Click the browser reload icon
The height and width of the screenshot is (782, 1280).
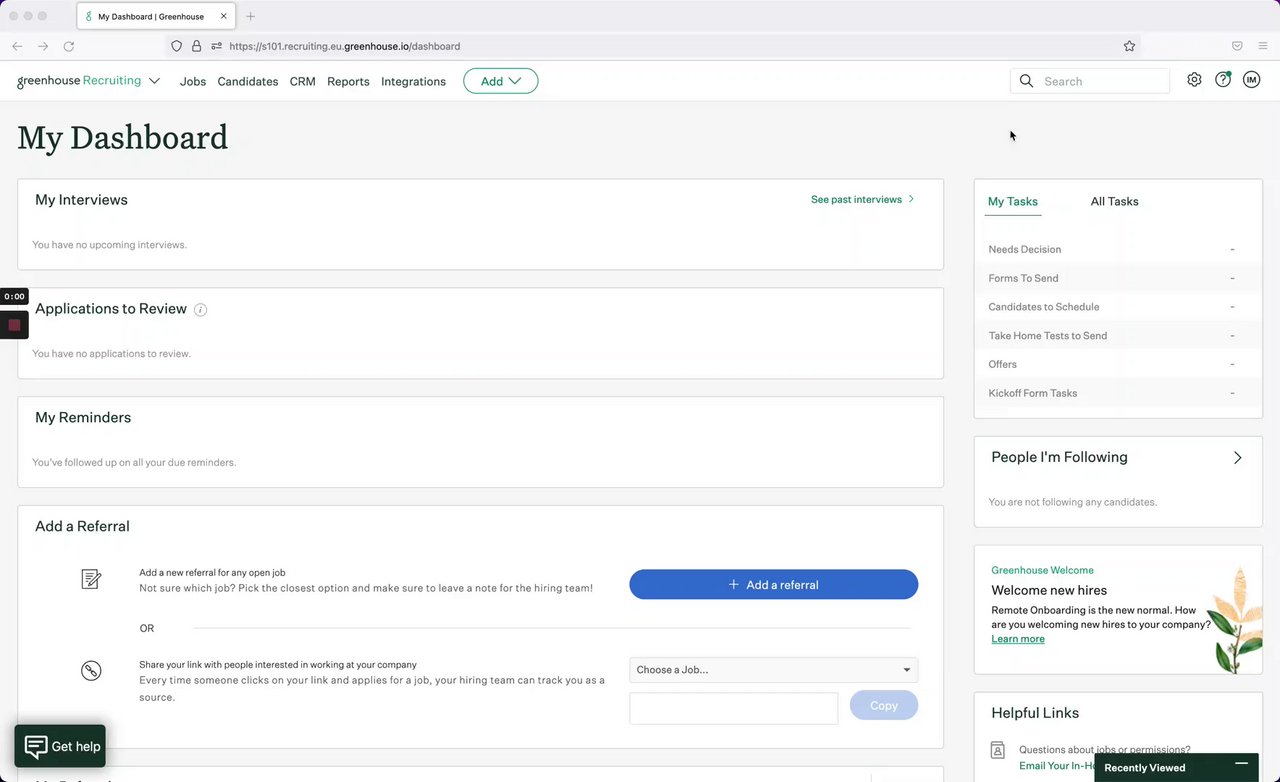tap(69, 46)
